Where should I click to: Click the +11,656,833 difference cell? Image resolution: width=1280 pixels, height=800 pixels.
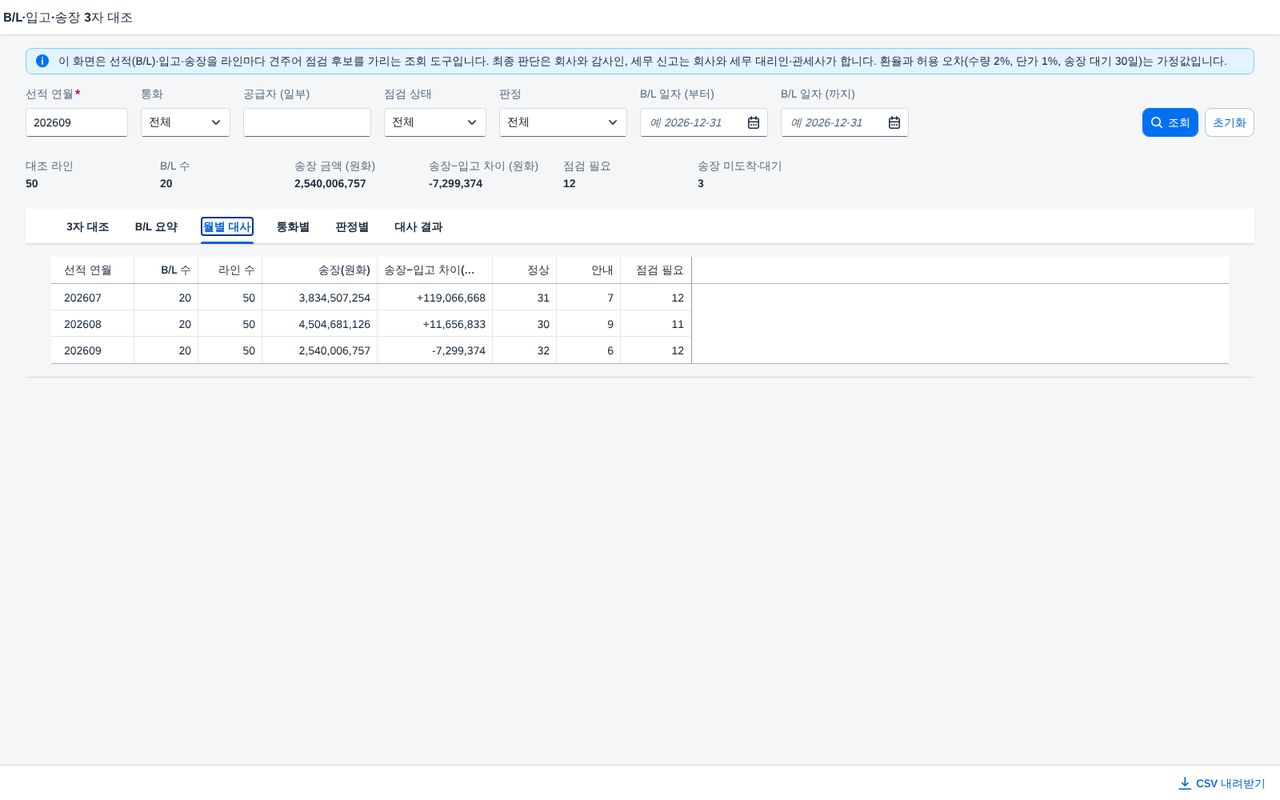(435, 324)
